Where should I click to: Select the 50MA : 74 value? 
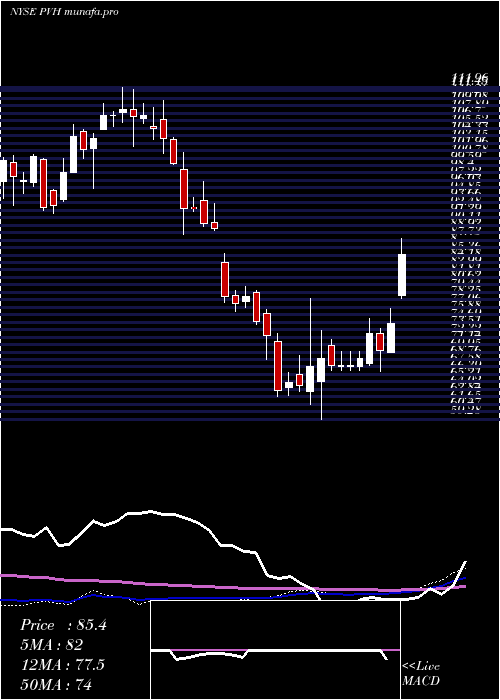tap(56, 684)
